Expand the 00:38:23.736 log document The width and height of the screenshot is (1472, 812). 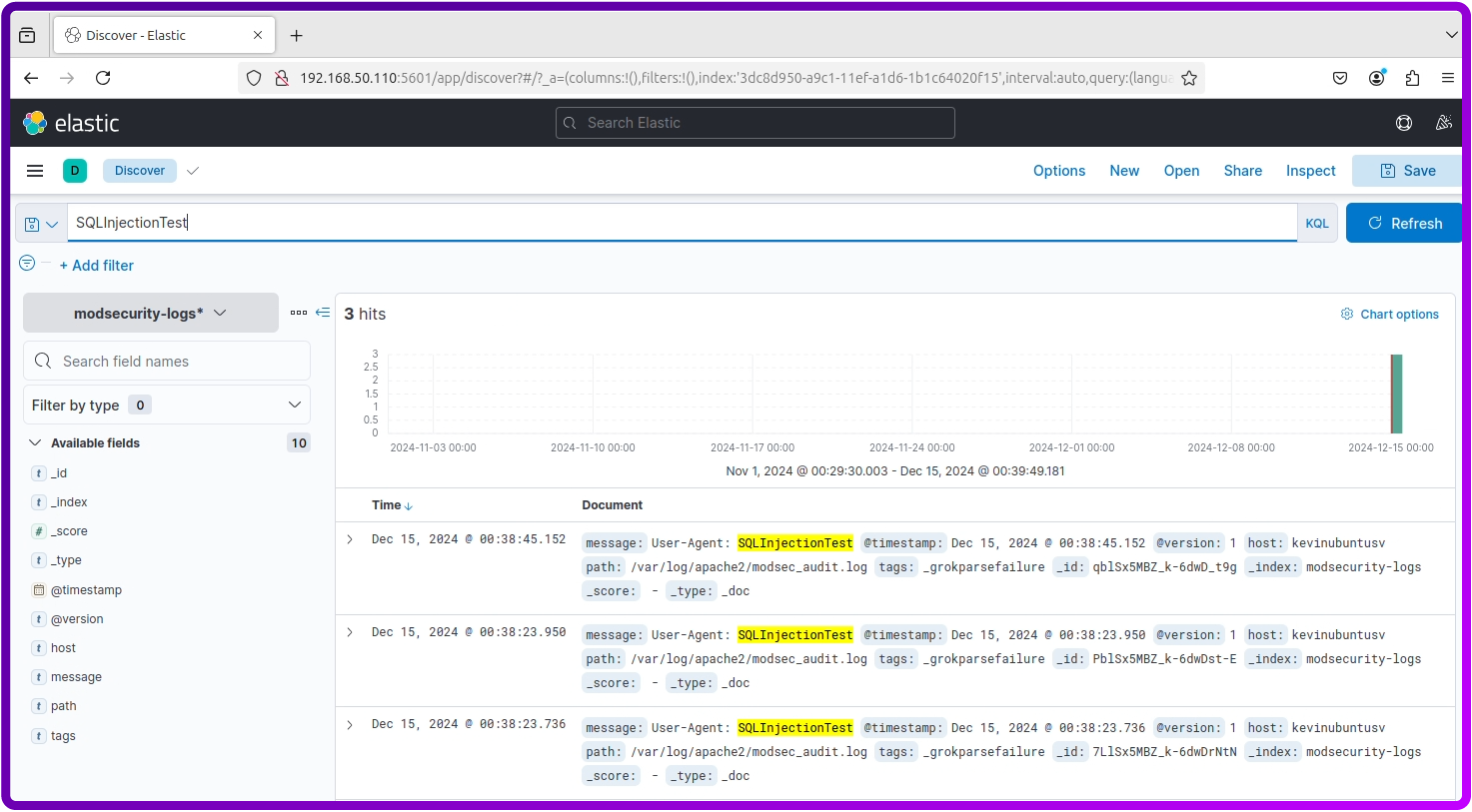coord(350,725)
